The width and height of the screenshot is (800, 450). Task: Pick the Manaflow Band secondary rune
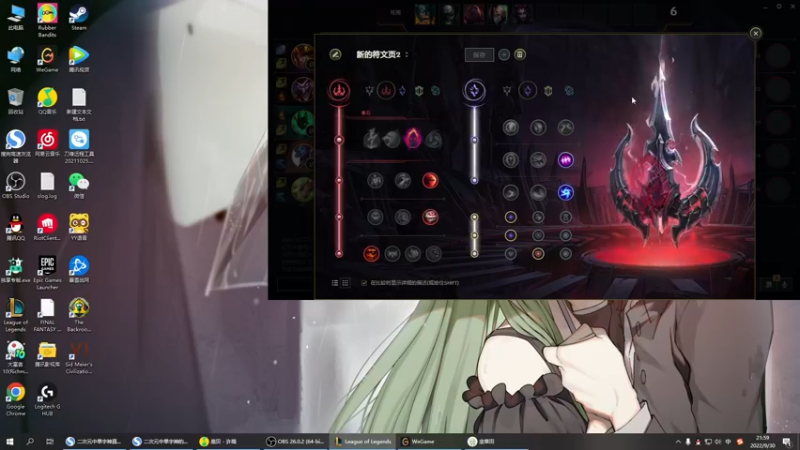click(x=538, y=127)
